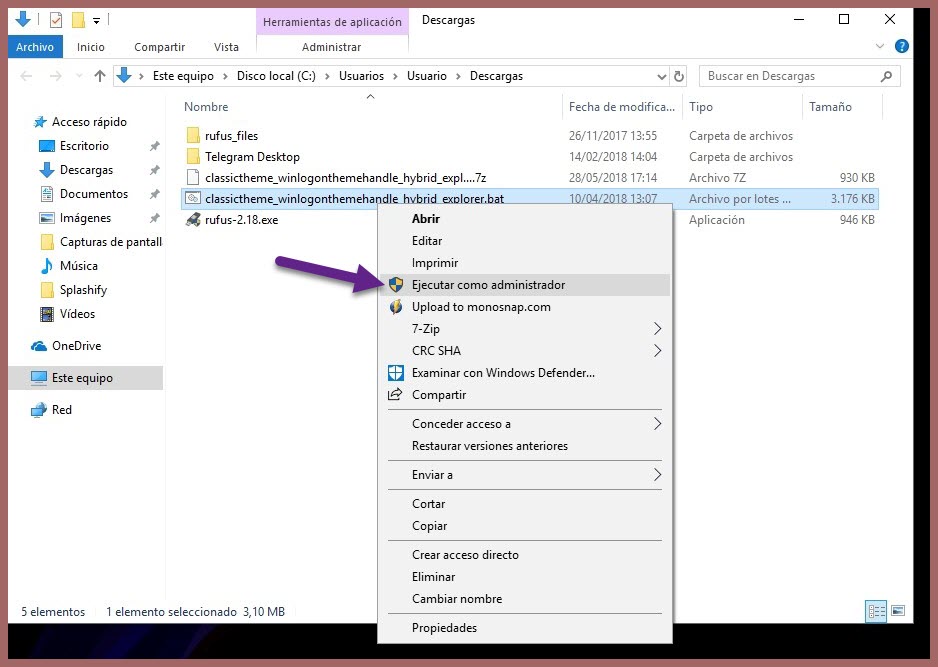Expand the 7-Zip submenu

[x=657, y=329]
